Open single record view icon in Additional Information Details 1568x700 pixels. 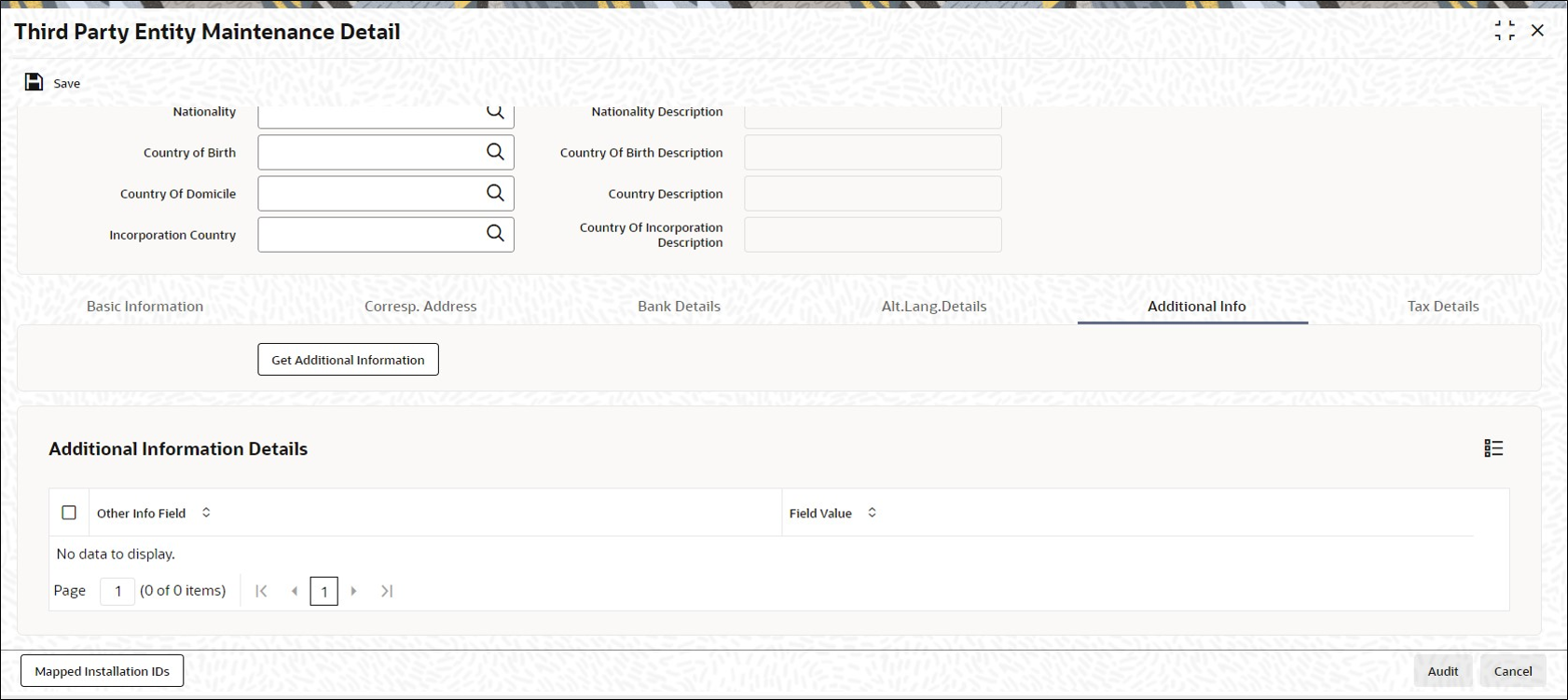[1493, 448]
